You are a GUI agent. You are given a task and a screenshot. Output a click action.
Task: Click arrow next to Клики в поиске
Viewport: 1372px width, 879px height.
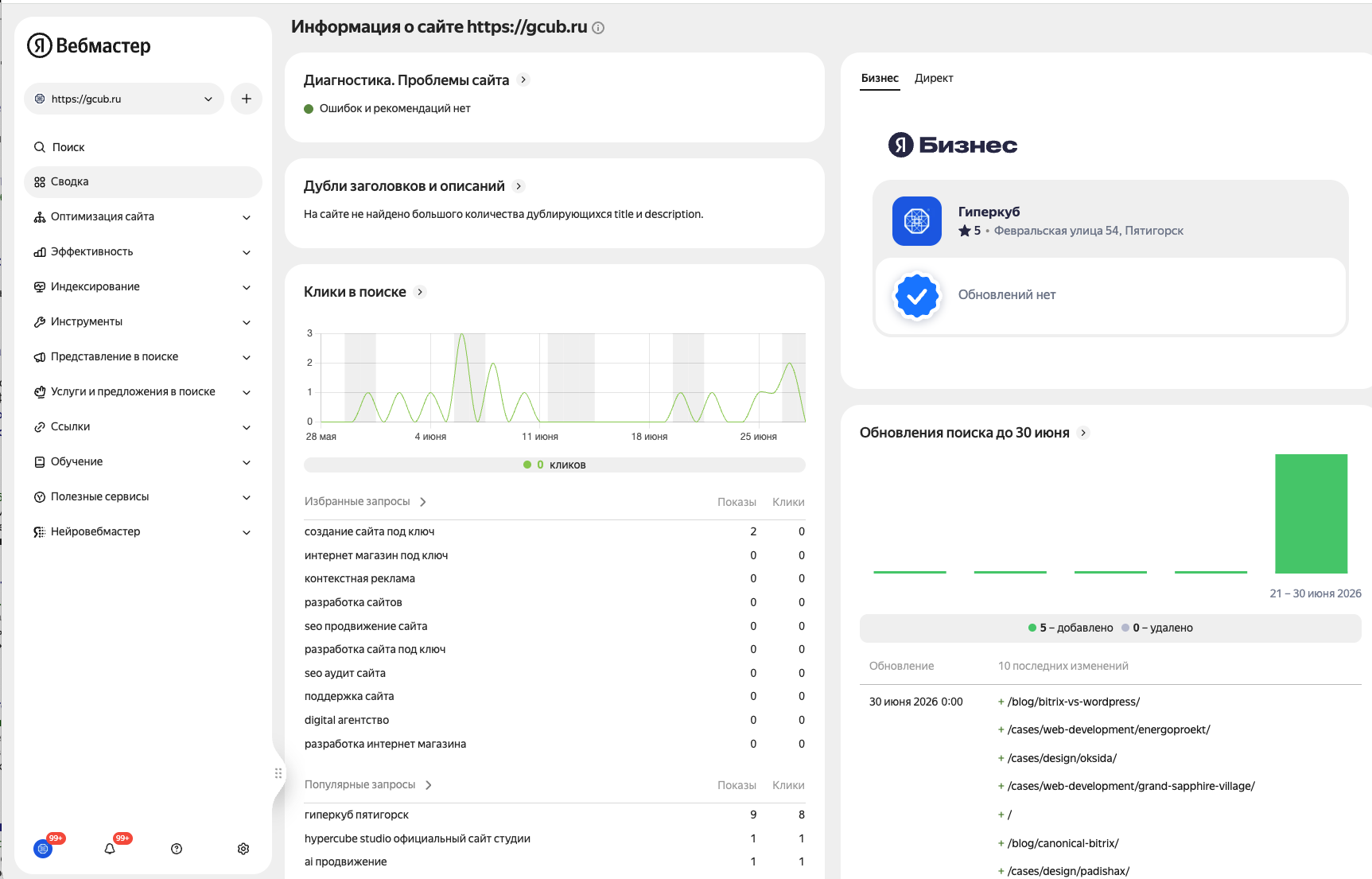pyautogui.click(x=420, y=292)
